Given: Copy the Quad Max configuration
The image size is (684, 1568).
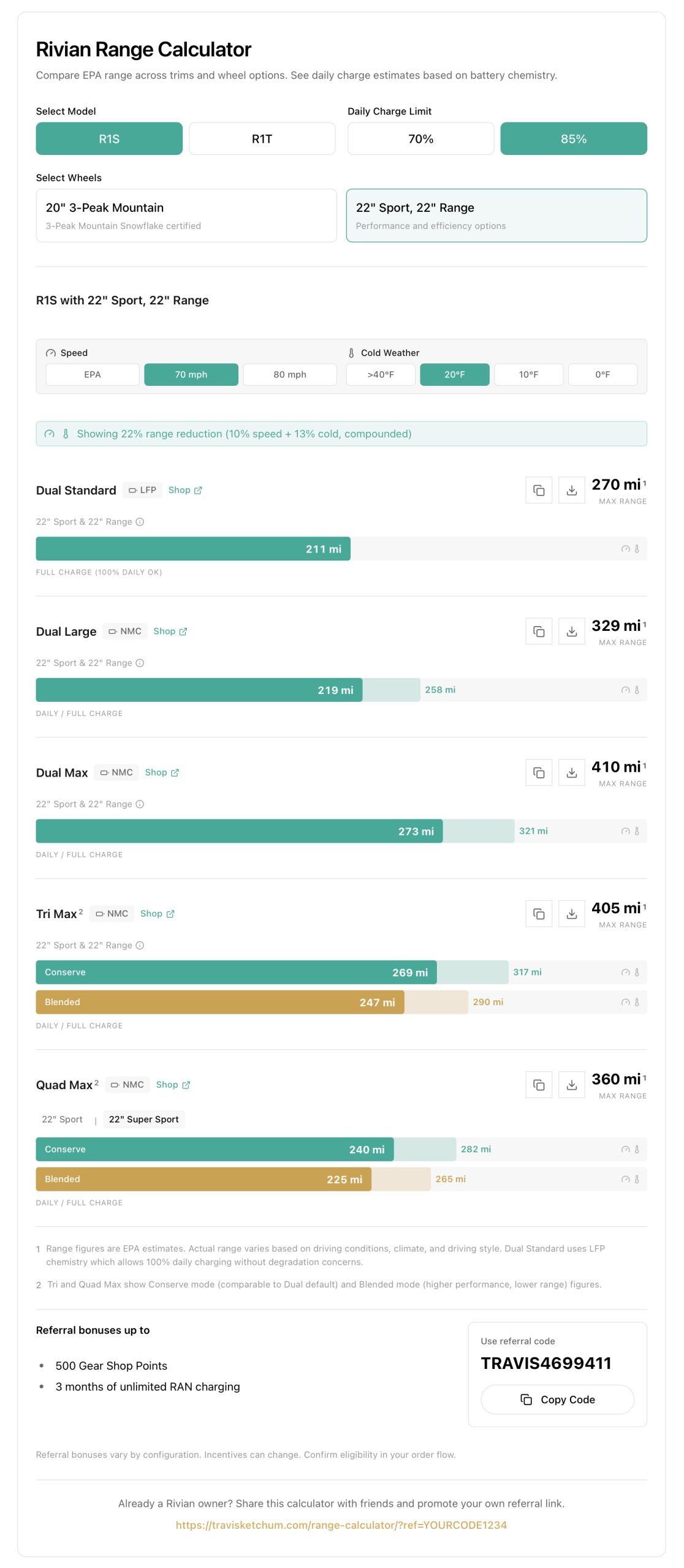Looking at the screenshot, I should pyautogui.click(x=539, y=1084).
